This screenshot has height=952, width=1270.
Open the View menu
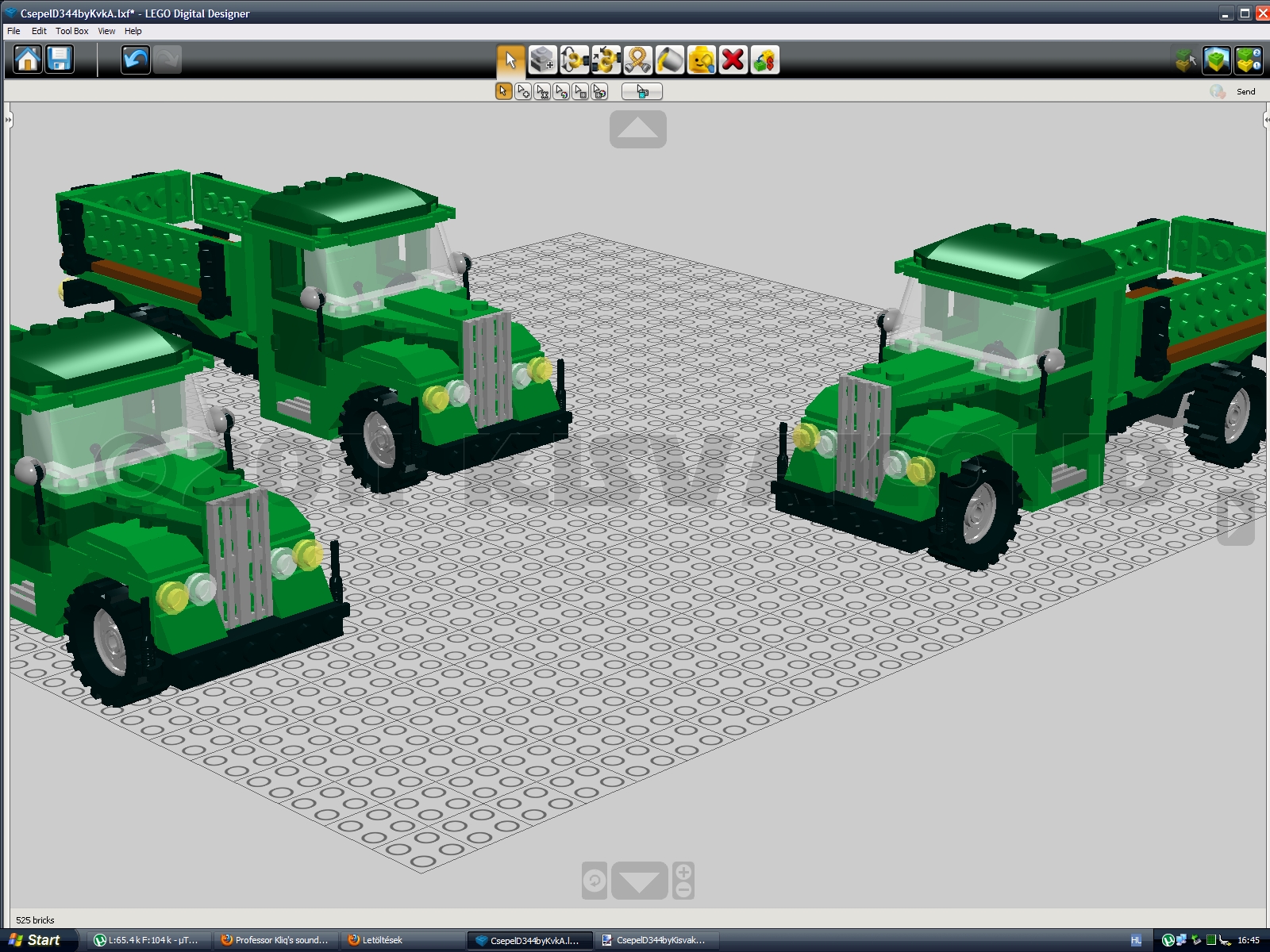coord(106,31)
